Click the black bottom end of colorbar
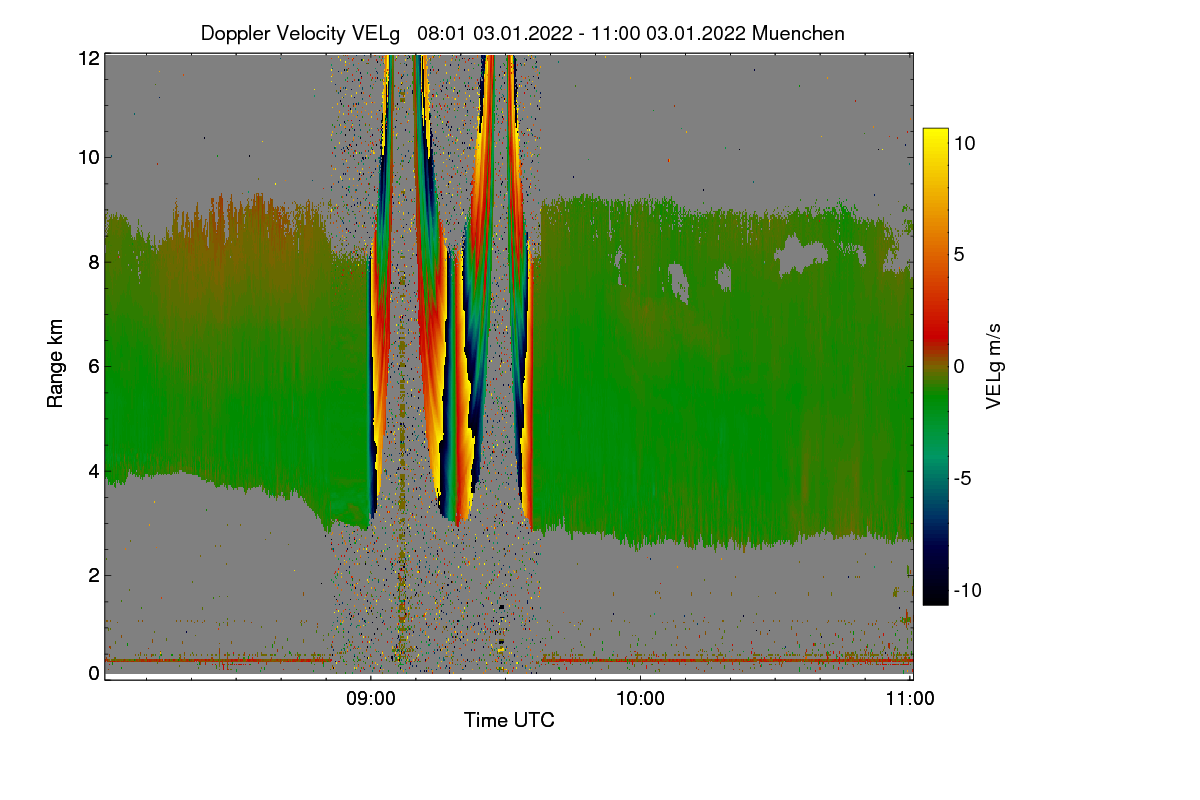 (935, 598)
